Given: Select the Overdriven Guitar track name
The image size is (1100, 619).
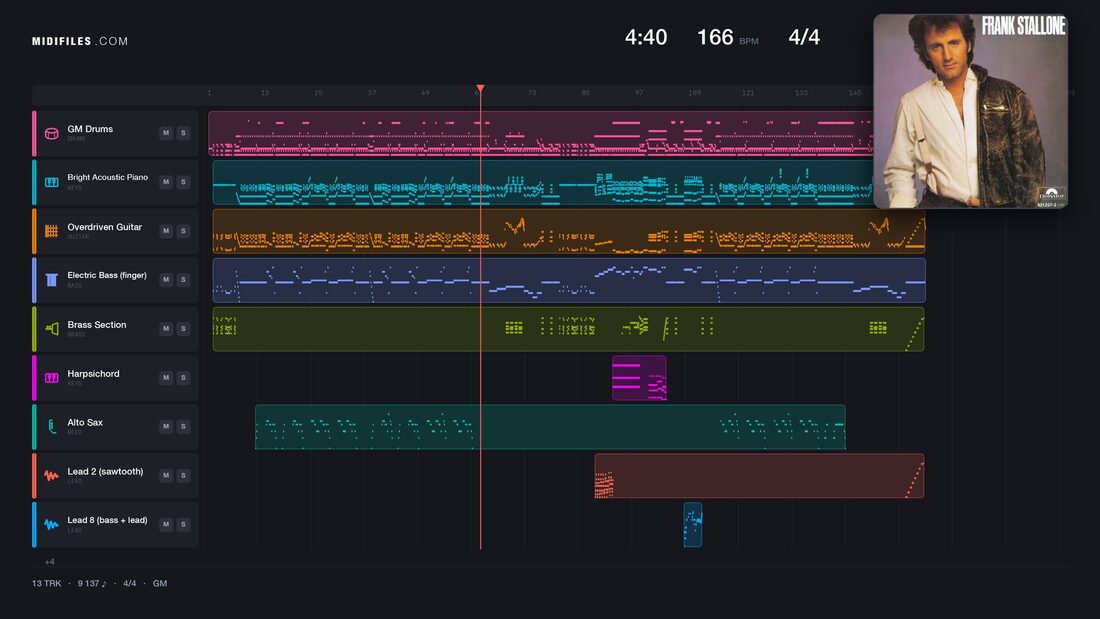Looking at the screenshot, I should (105, 227).
